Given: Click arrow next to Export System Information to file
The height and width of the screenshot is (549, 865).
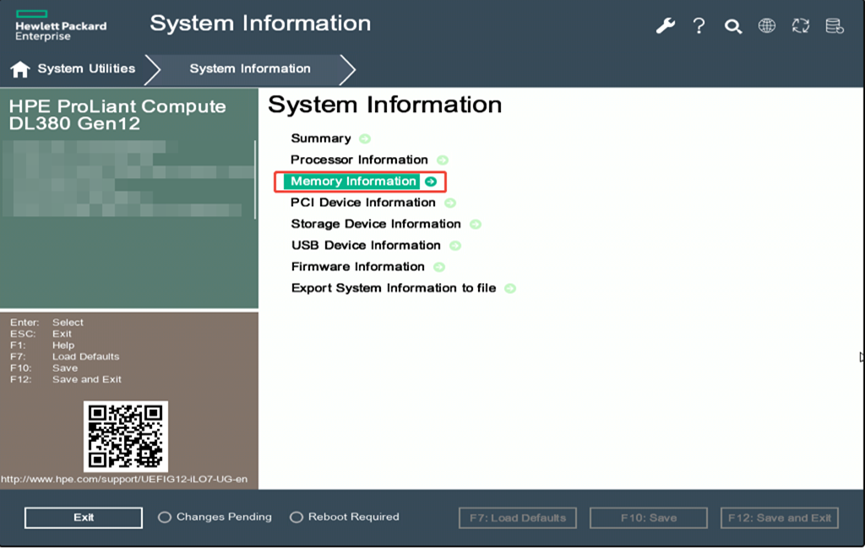Looking at the screenshot, I should [x=510, y=288].
